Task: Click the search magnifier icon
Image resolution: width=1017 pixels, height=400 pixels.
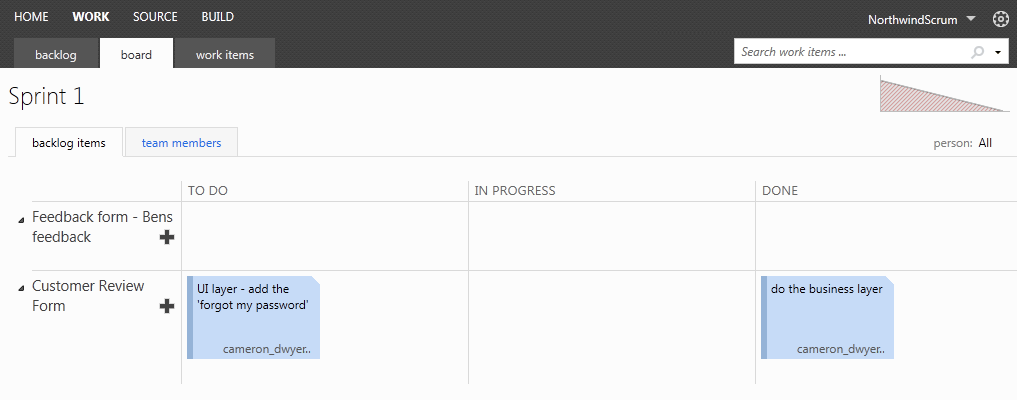Action: point(977,52)
